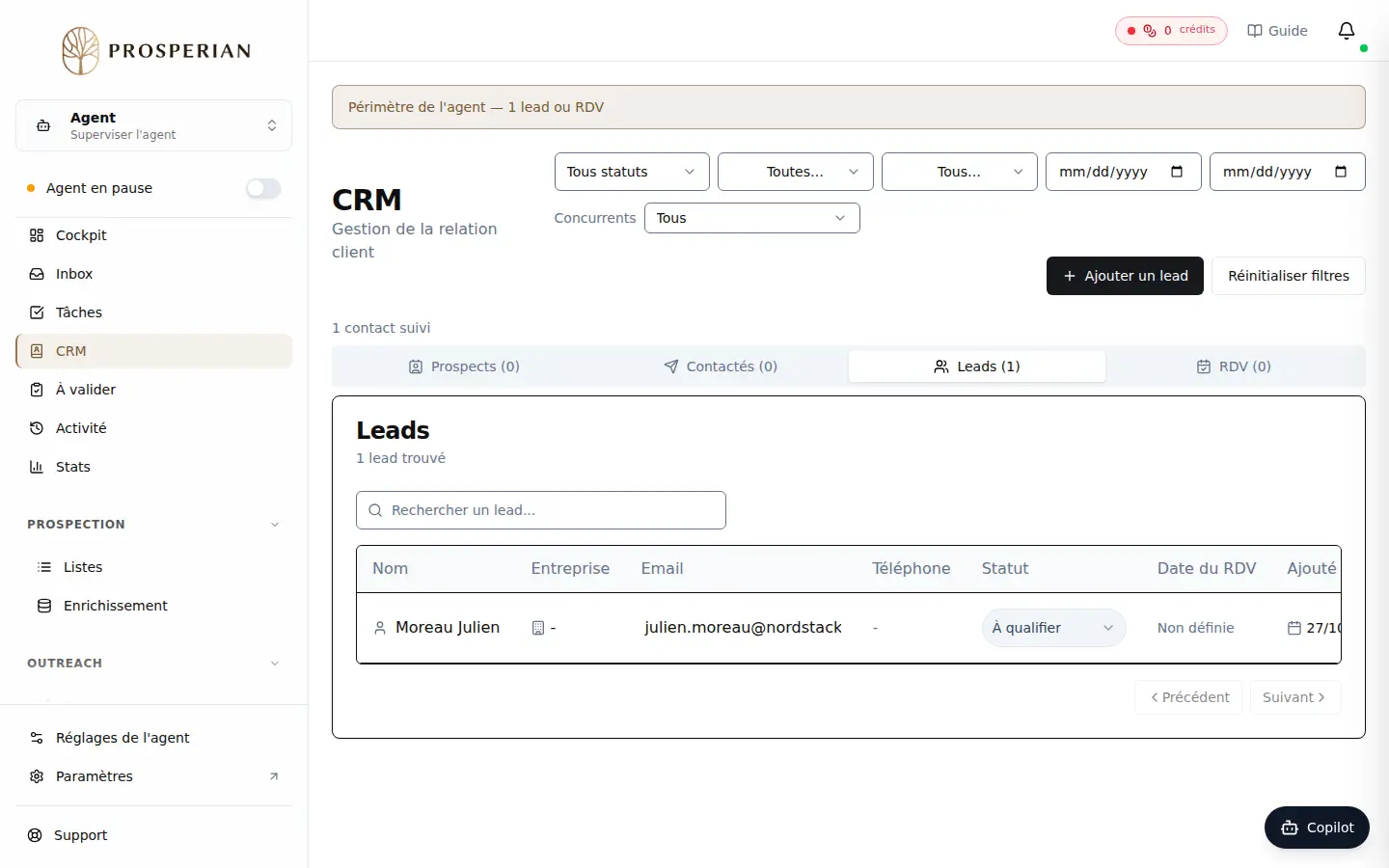This screenshot has height=868, width=1389.
Task: Click the Suivant pagination button
Action: coord(1295,697)
